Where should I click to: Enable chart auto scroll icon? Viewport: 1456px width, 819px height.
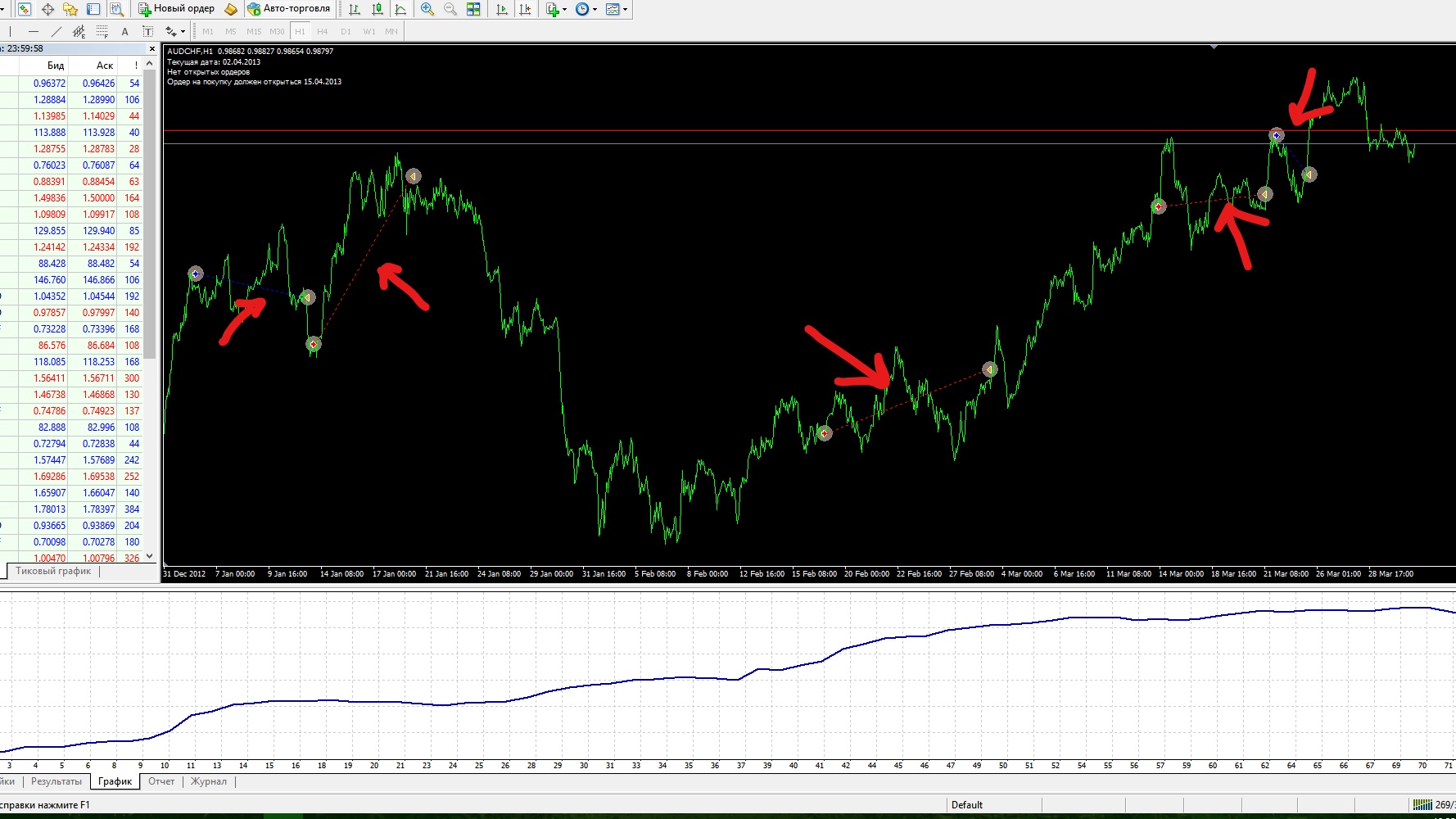pyautogui.click(x=502, y=9)
